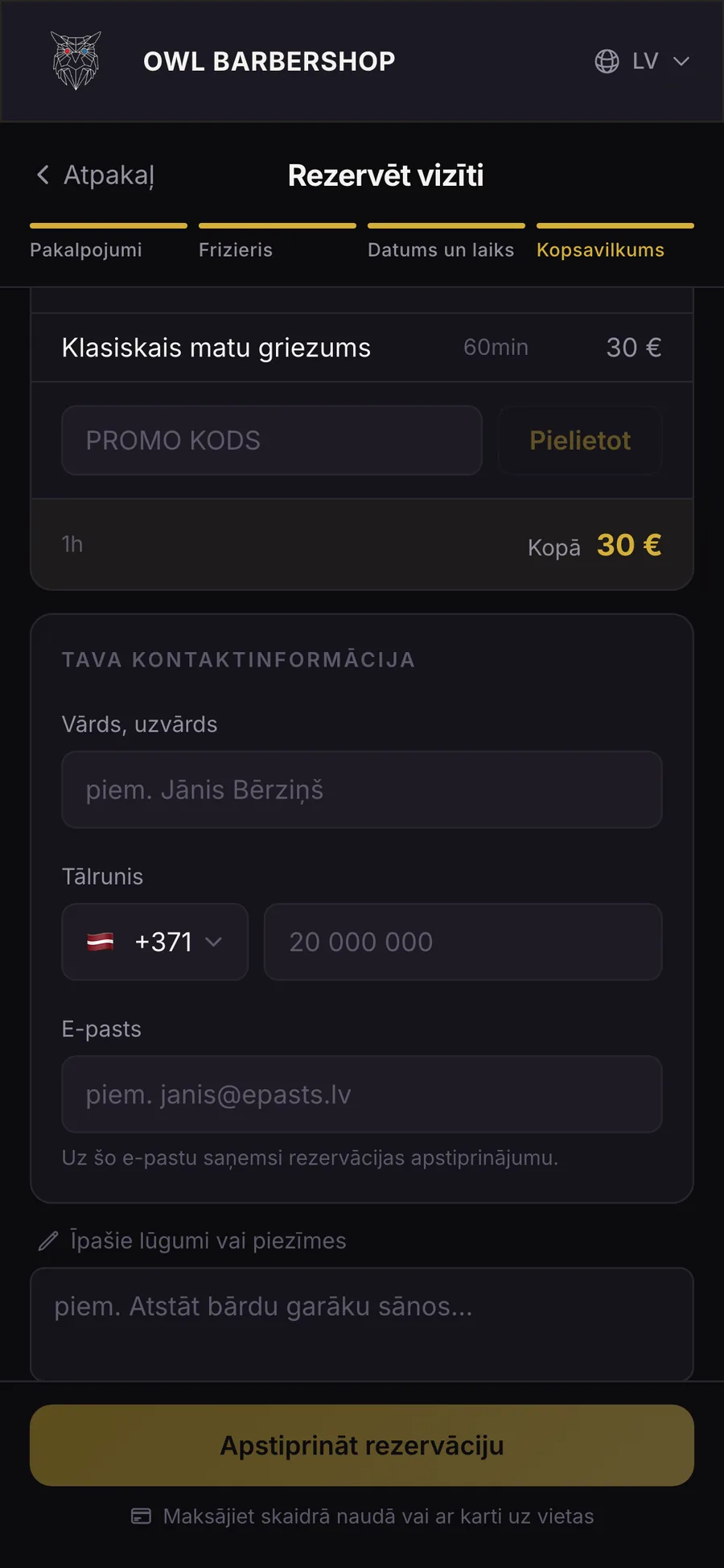Click the owl logo icon
Screen dimensions: 724x1568
pyautogui.click(x=76, y=60)
